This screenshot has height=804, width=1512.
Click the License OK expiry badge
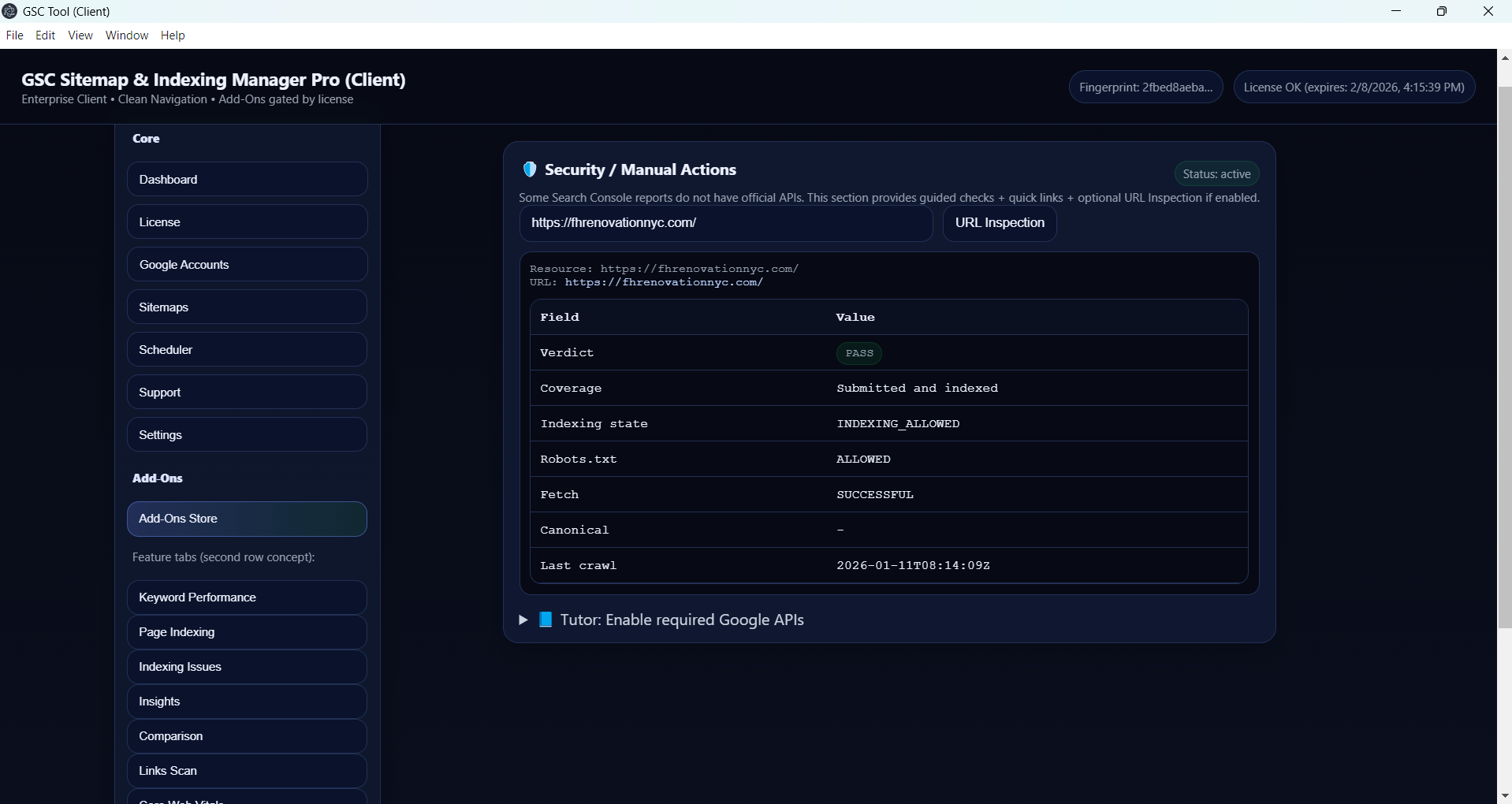[x=1354, y=87]
